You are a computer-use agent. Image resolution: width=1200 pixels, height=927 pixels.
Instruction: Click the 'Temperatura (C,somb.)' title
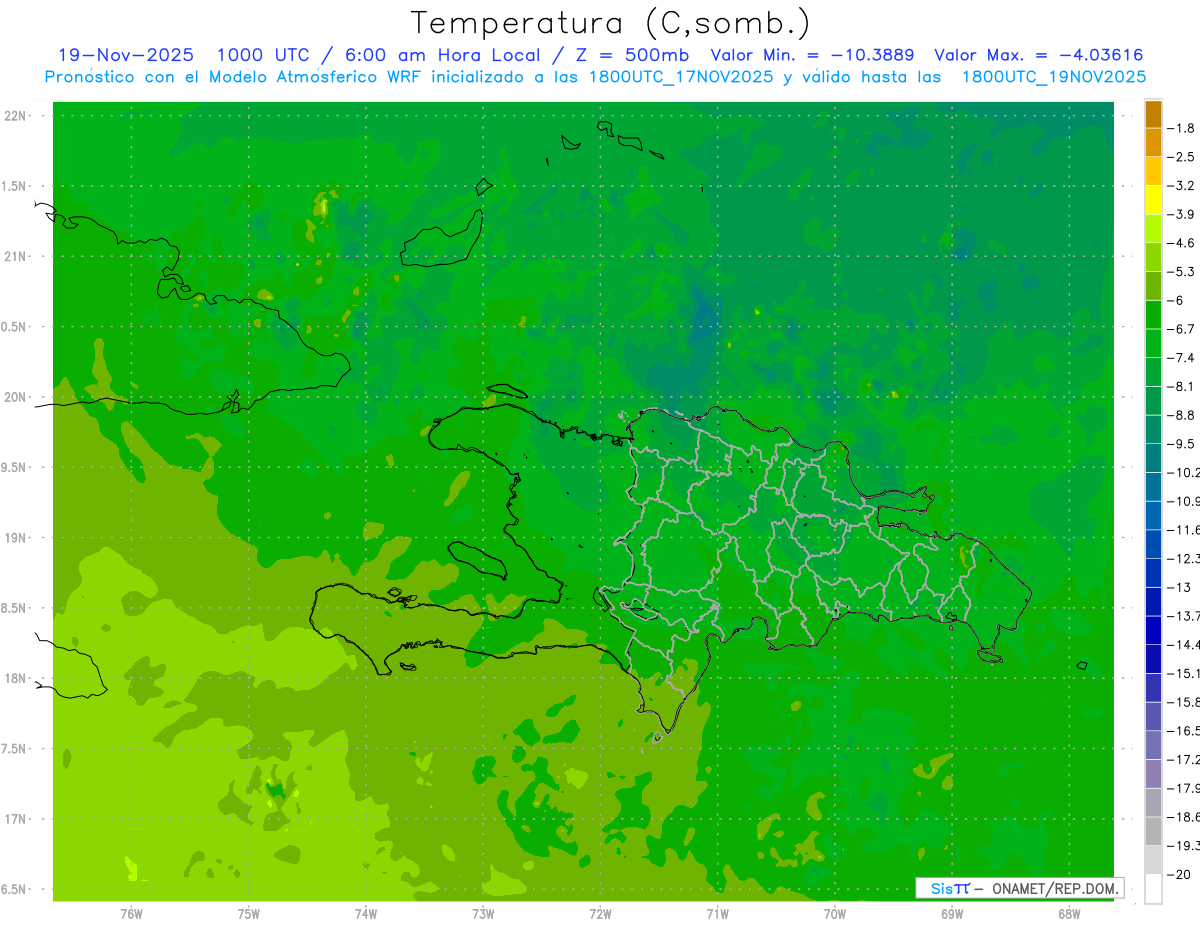(x=611, y=23)
